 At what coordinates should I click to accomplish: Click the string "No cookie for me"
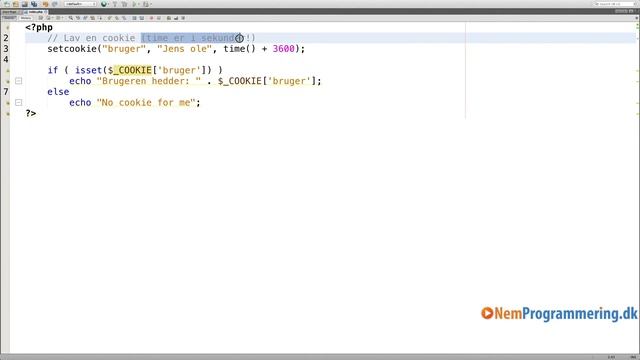click(146, 102)
